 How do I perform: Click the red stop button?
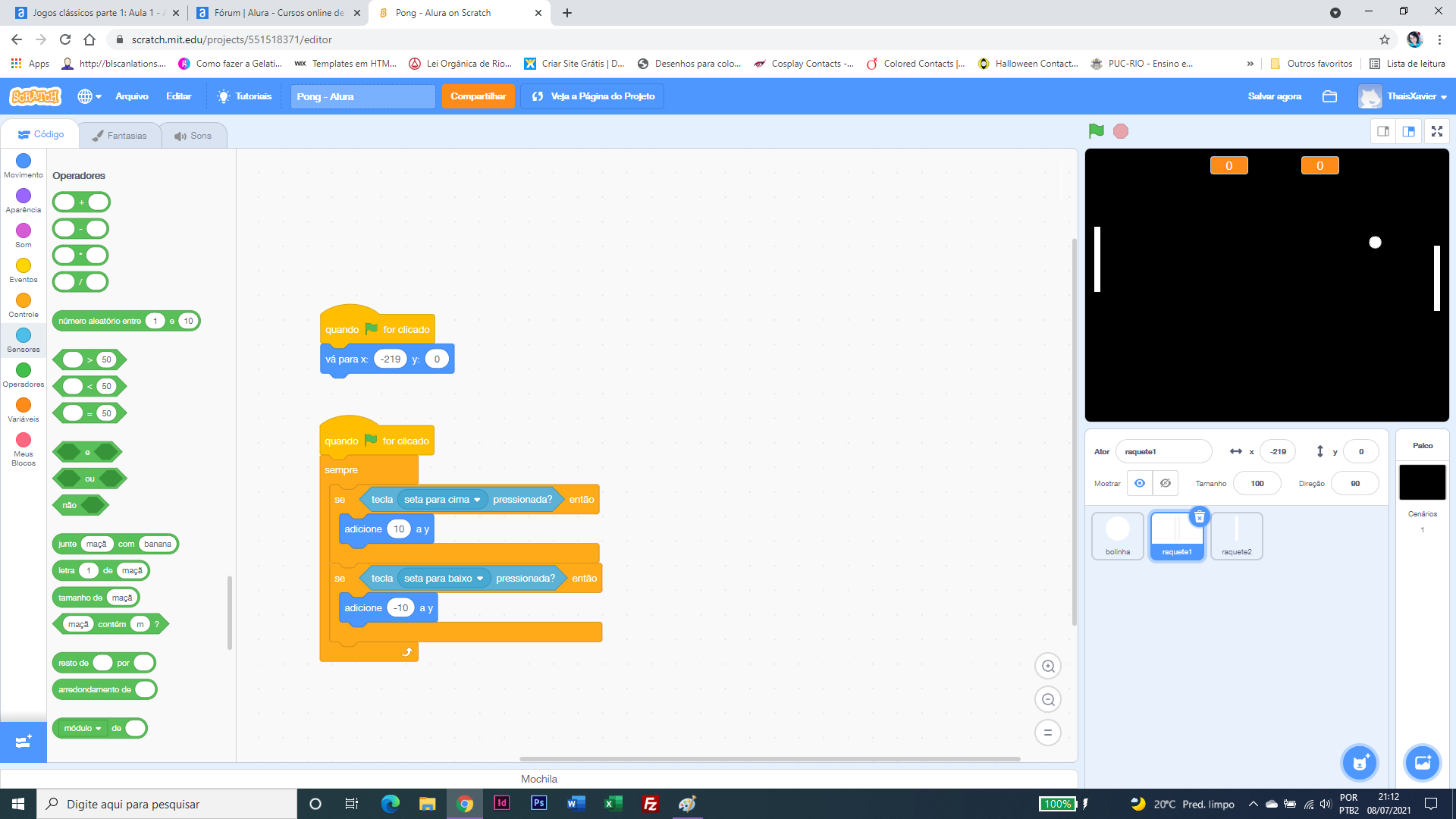coord(1121,131)
